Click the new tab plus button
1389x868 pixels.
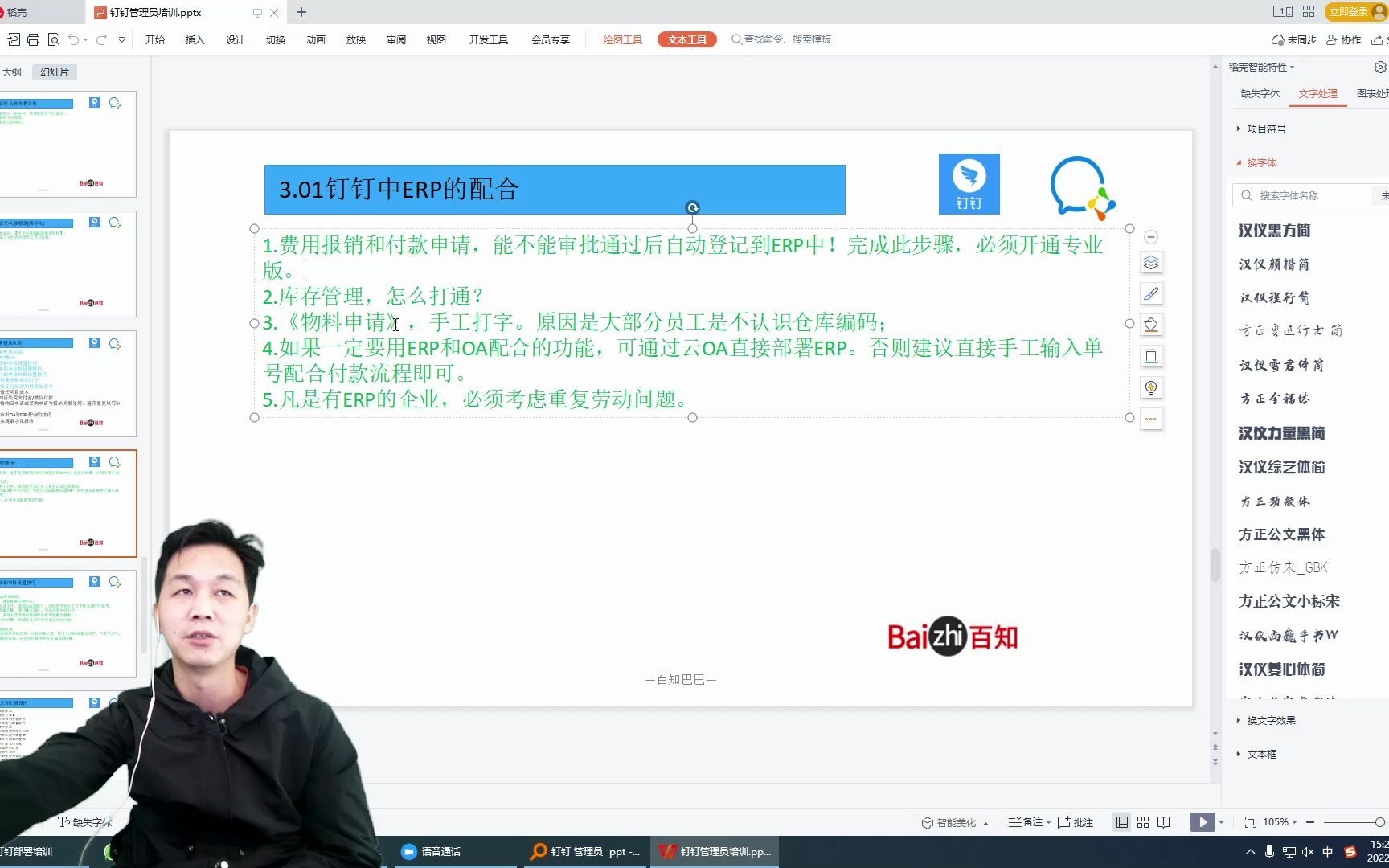[301, 12]
